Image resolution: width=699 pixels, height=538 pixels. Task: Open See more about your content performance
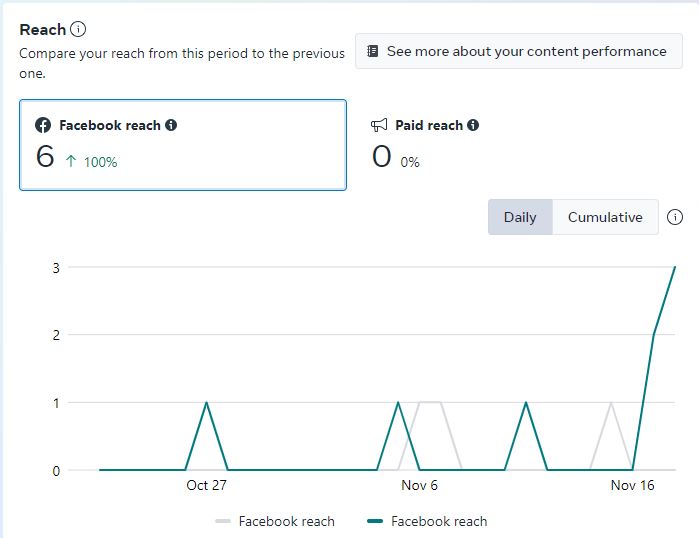pyautogui.click(x=518, y=51)
